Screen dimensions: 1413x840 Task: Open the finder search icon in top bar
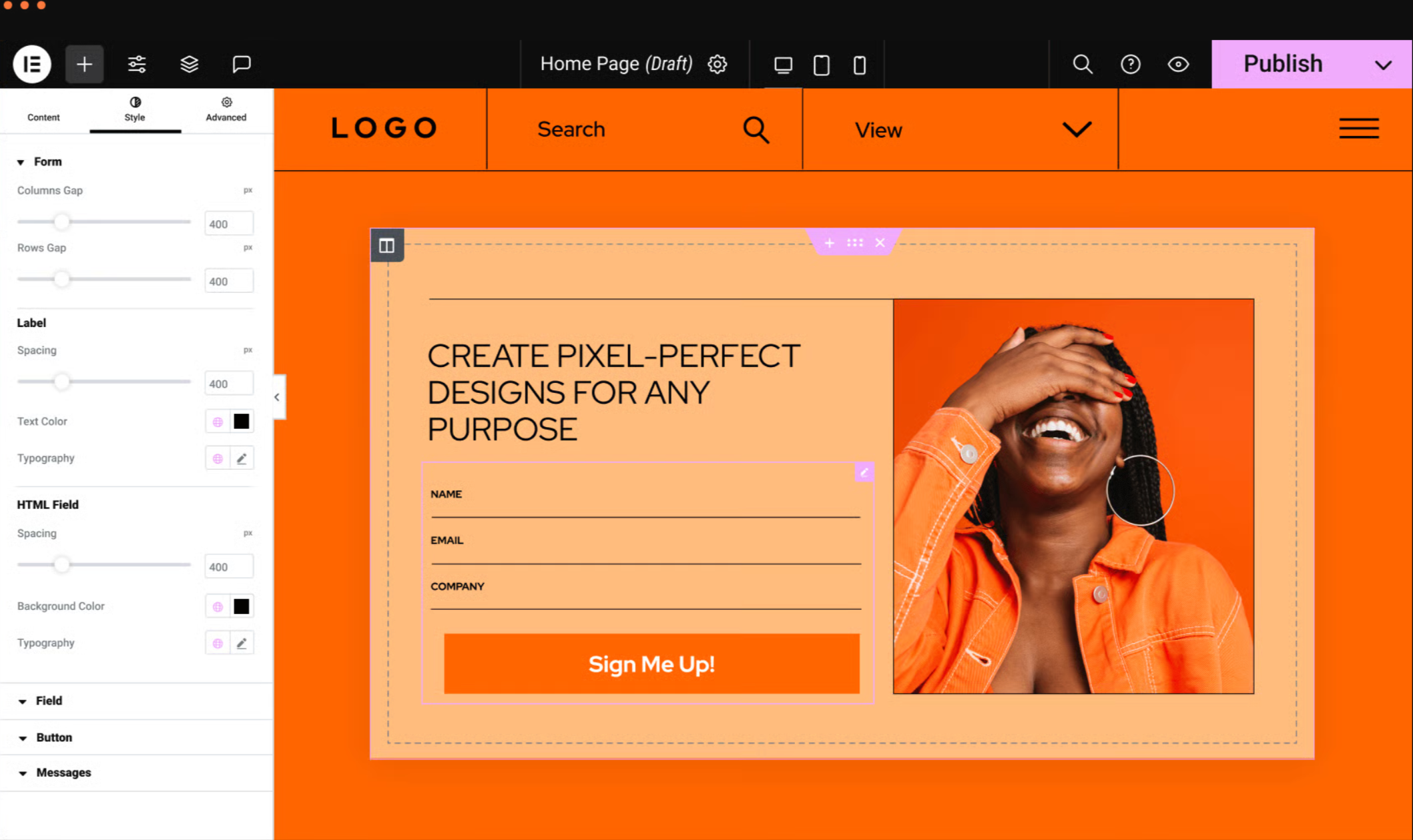pyautogui.click(x=1083, y=64)
